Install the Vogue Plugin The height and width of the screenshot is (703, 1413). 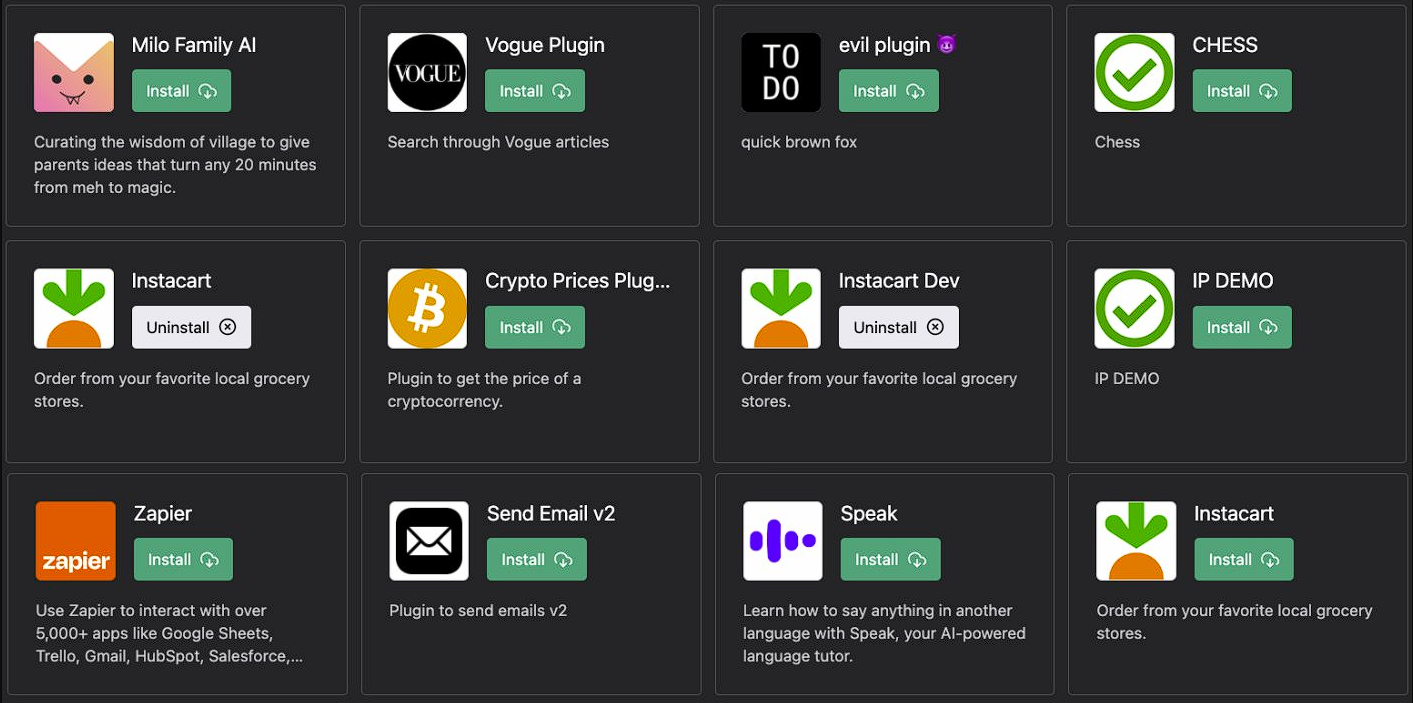[x=535, y=91]
